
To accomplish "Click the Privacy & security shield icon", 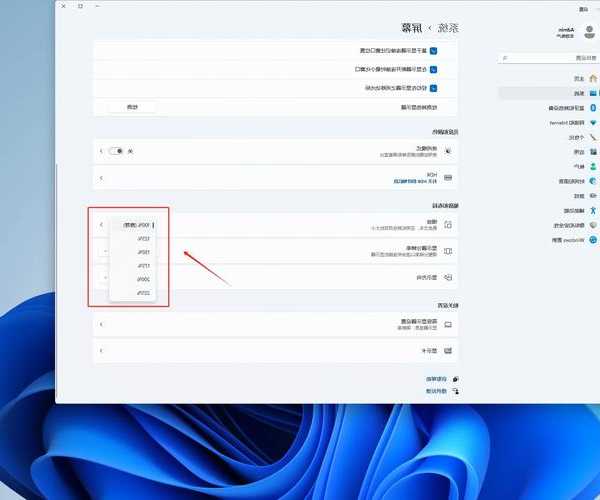I will pyautogui.click(x=593, y=225).
